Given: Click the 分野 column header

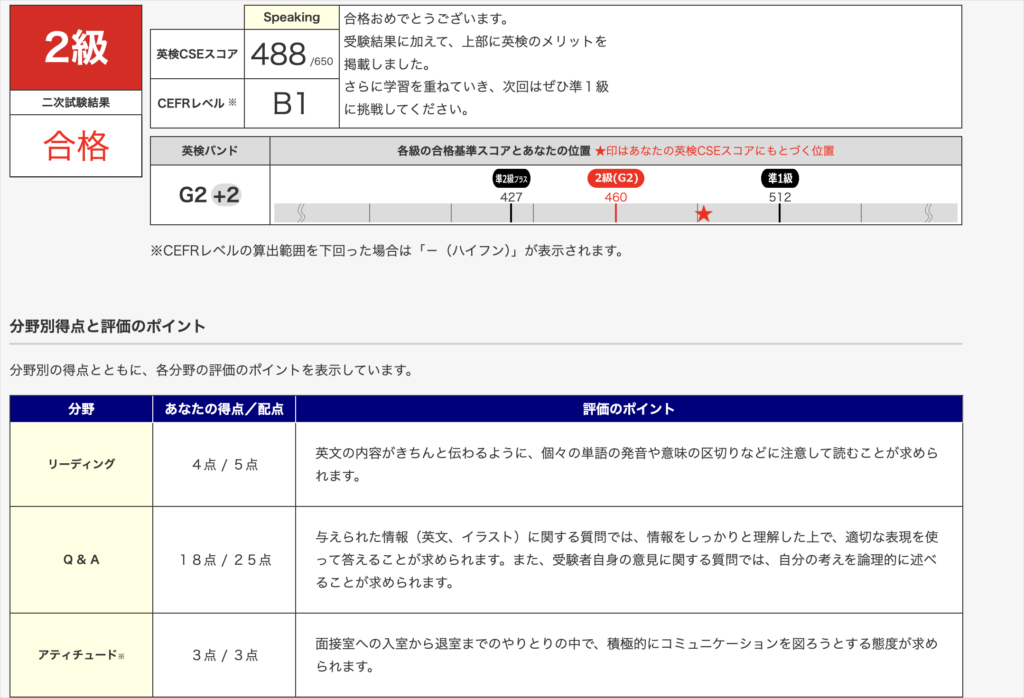Looking at the screenshot, I should (80, 407).
